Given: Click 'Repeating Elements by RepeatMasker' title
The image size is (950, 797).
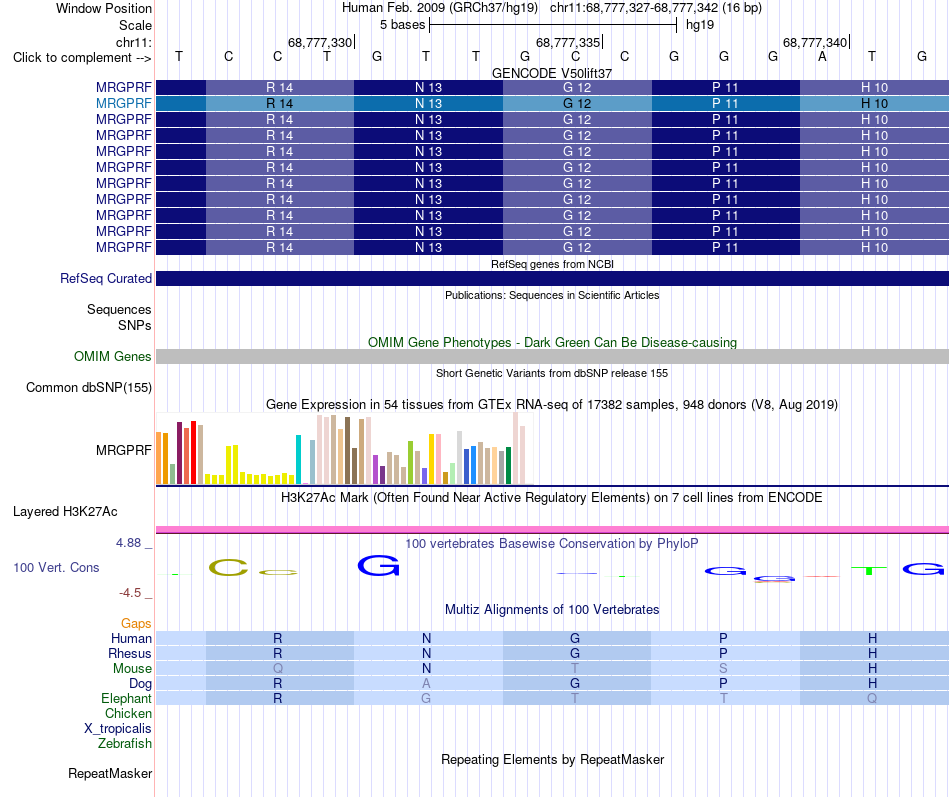Looking at the screenshot, I should (x=553, y=759).
